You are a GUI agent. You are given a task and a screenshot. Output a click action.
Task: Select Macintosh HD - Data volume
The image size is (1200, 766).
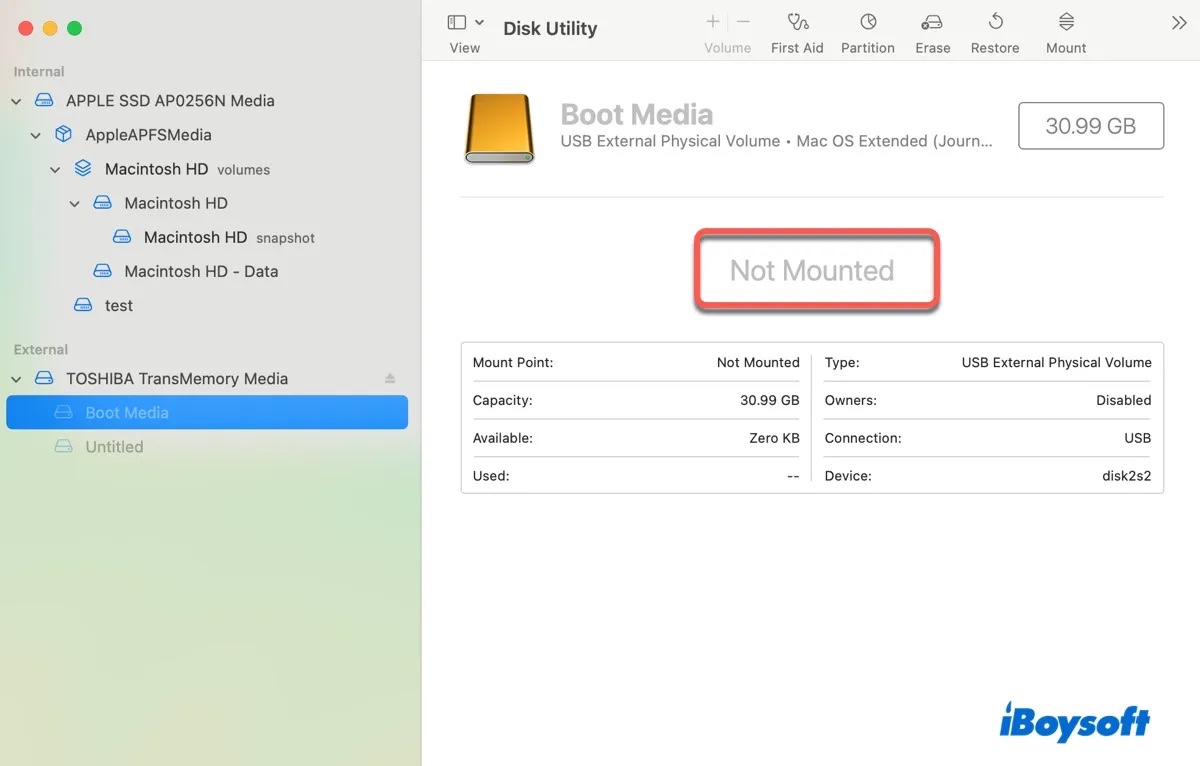(x=200, y=271)
